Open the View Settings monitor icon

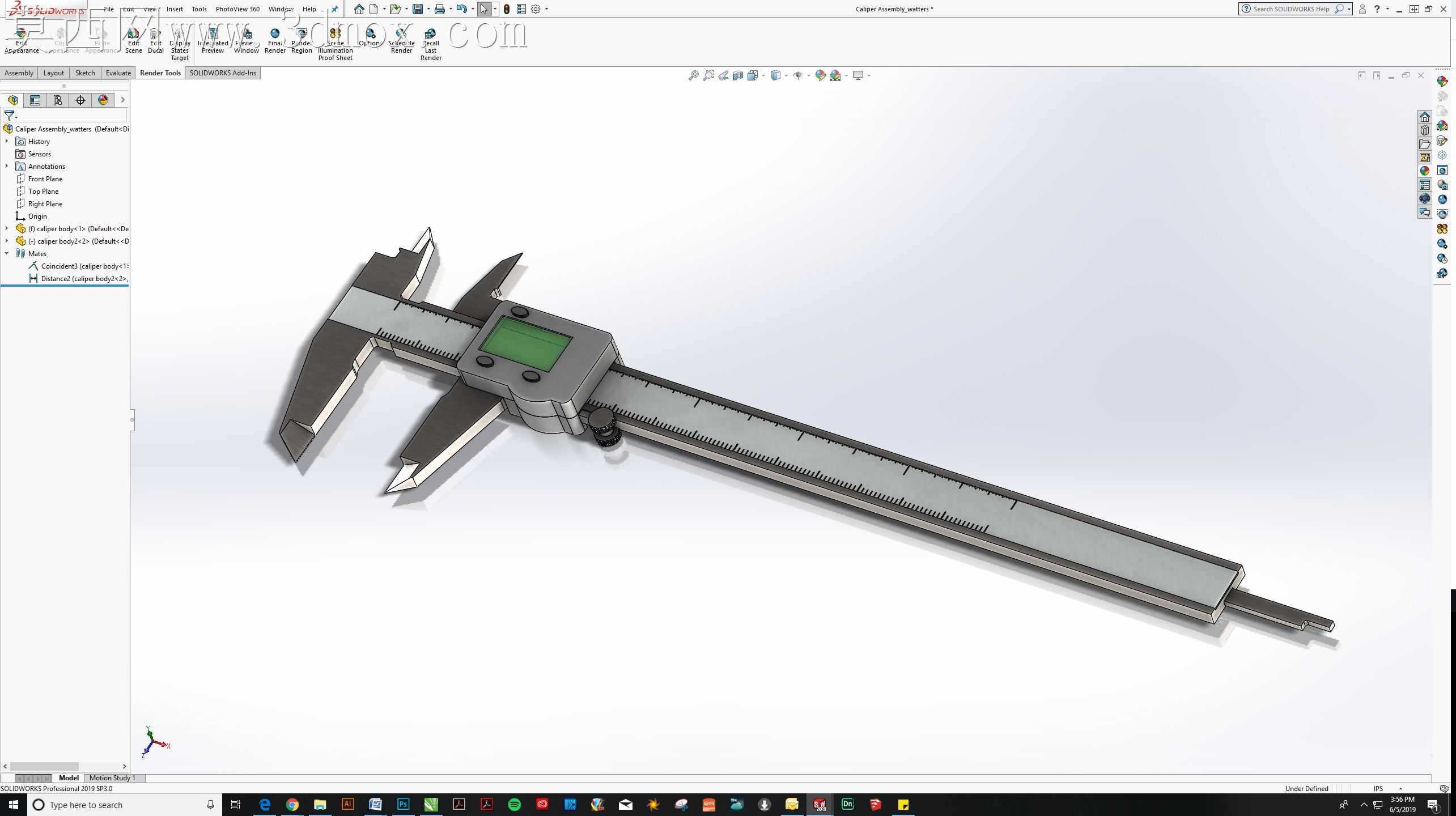(858, 75)
